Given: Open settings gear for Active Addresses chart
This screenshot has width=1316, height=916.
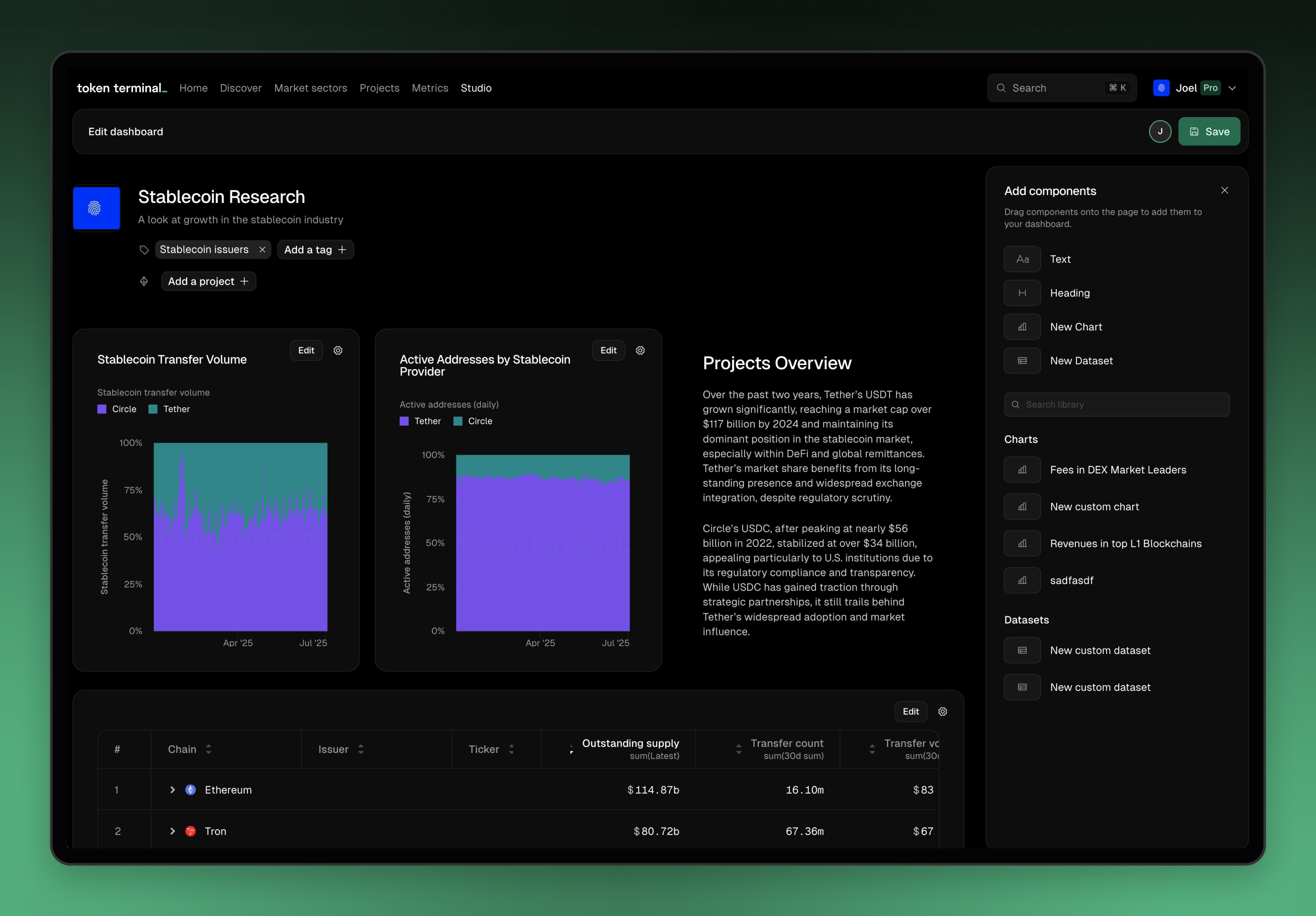Looking at the screenshot, I should coord(640,350).
